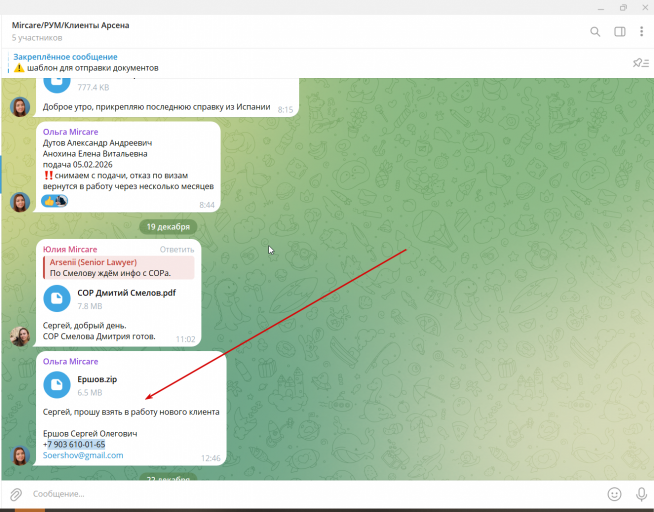
Task: Click the text Ершов Сергей Олегович
Action: pyautogui.click(x=90, y=434)
